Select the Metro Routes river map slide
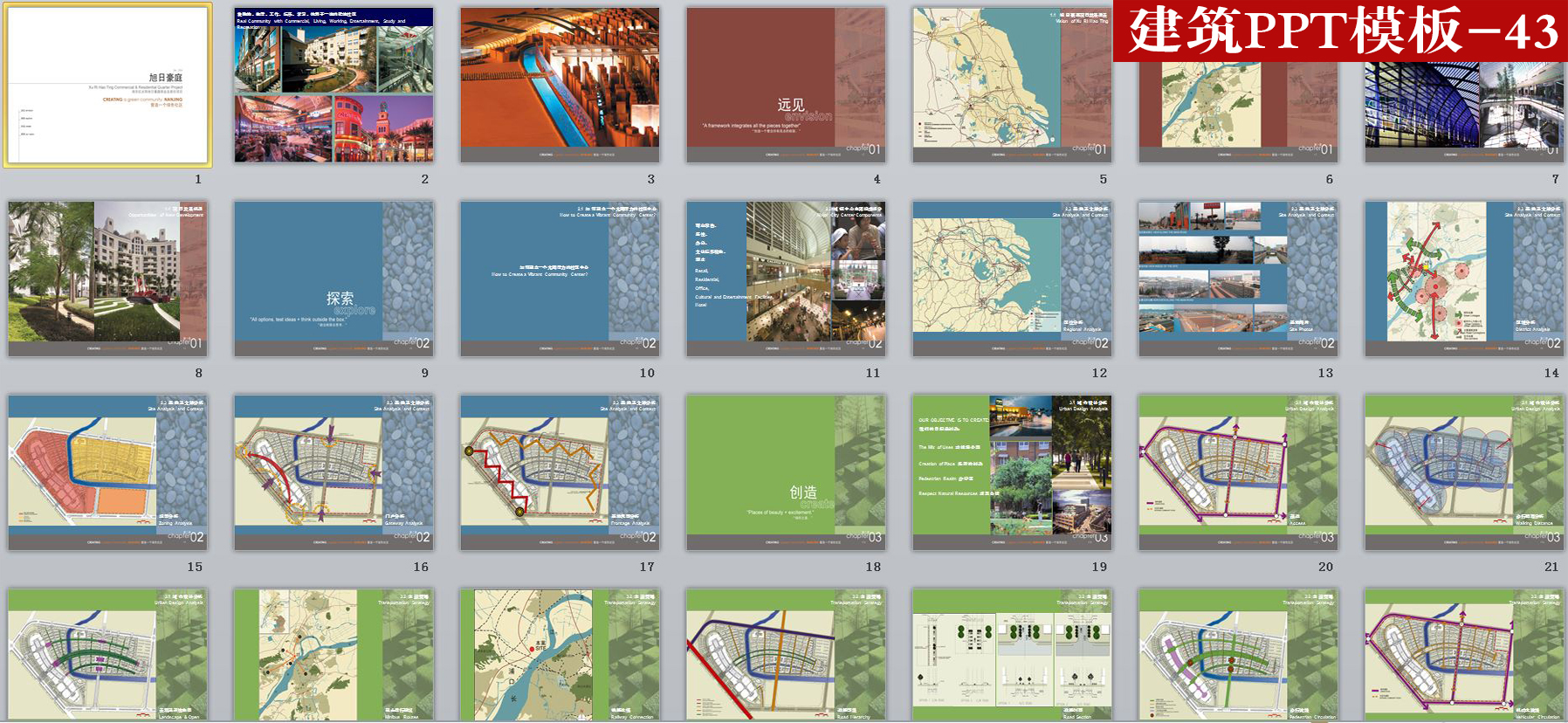 pos(334,655)
